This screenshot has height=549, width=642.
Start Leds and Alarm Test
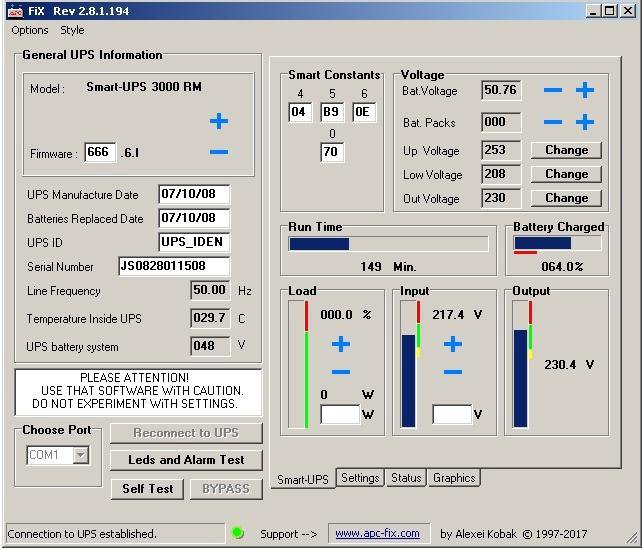tap(186, 460)
